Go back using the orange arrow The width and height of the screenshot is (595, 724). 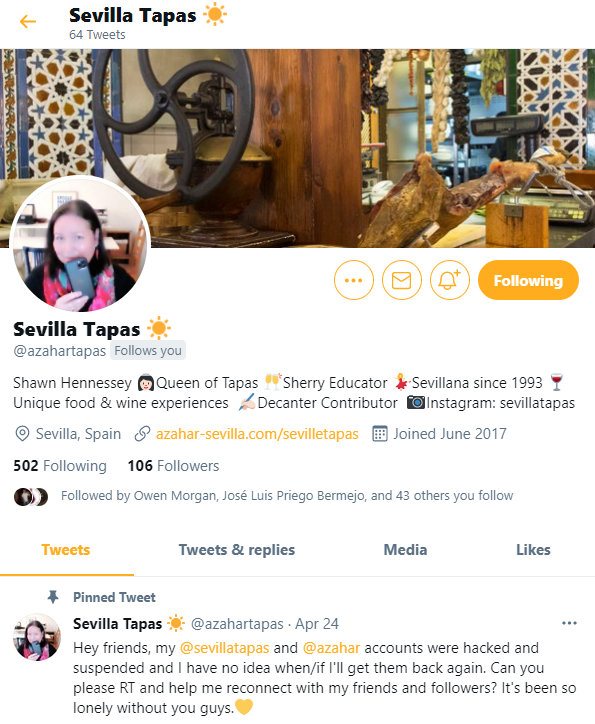(28, 22)
